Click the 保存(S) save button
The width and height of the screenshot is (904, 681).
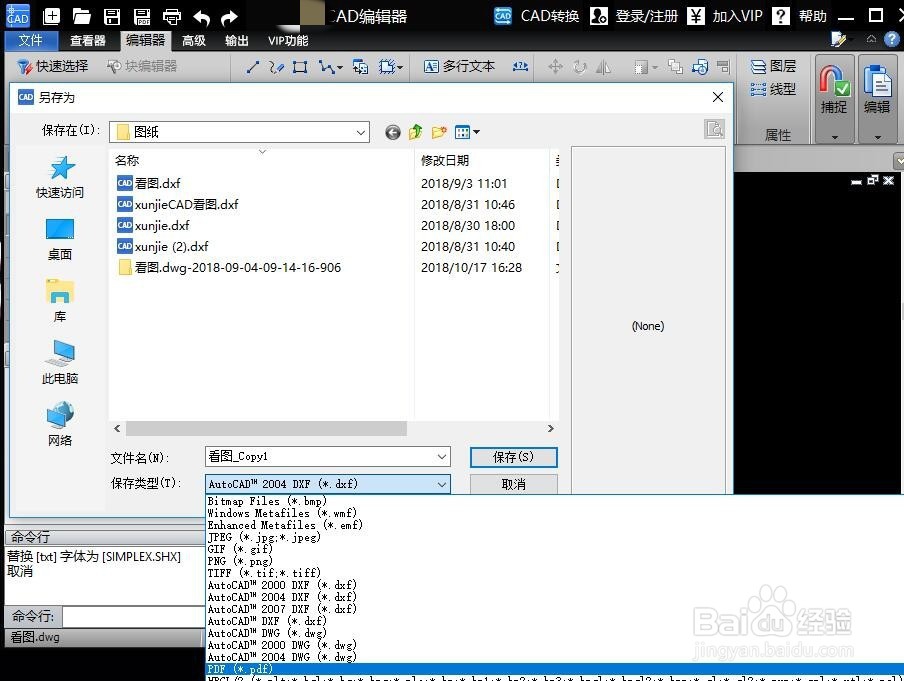coord(513,456)
